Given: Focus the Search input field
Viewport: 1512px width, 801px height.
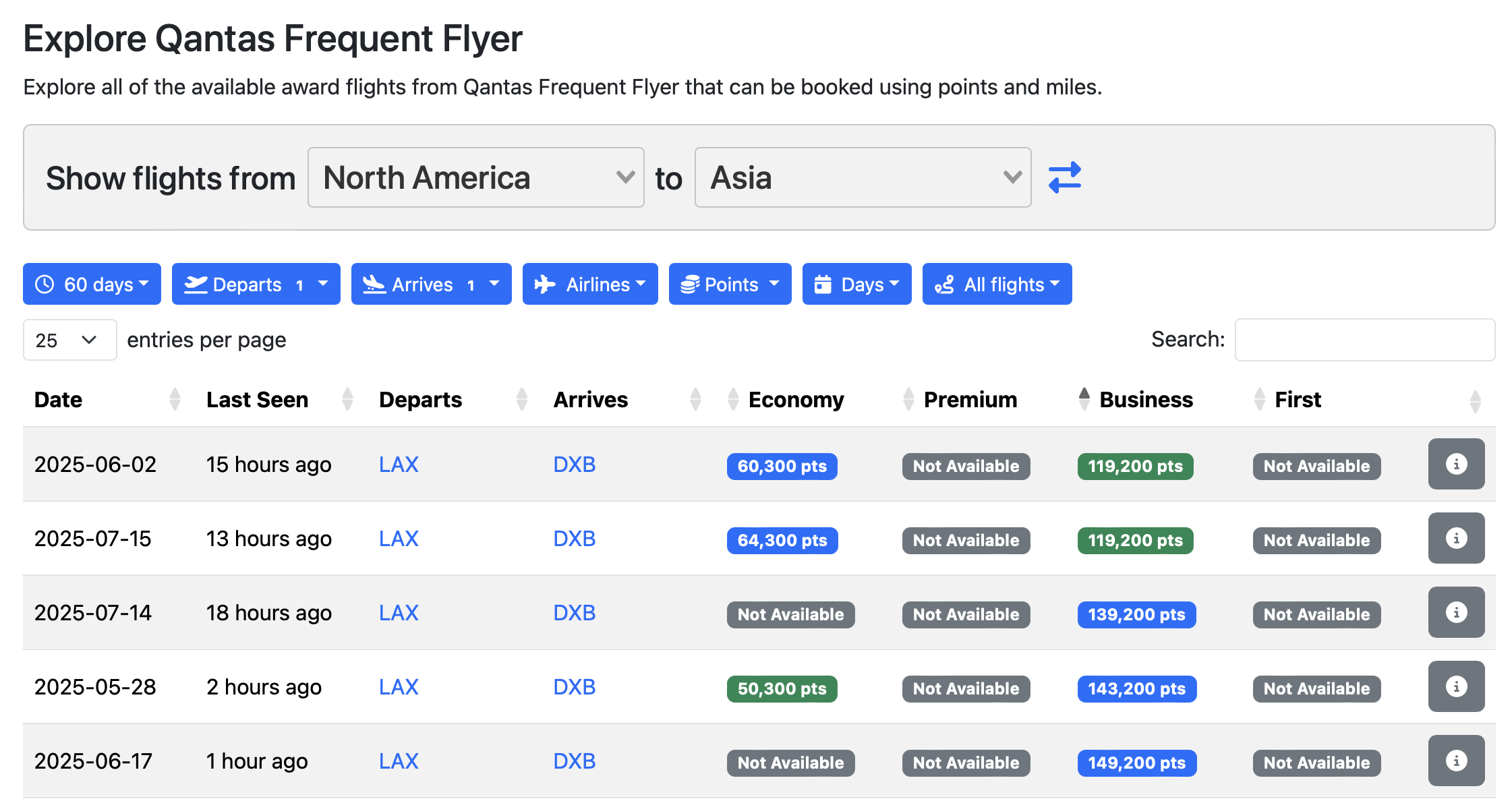Looking at the screenshot, I should tap(1364, 340).
